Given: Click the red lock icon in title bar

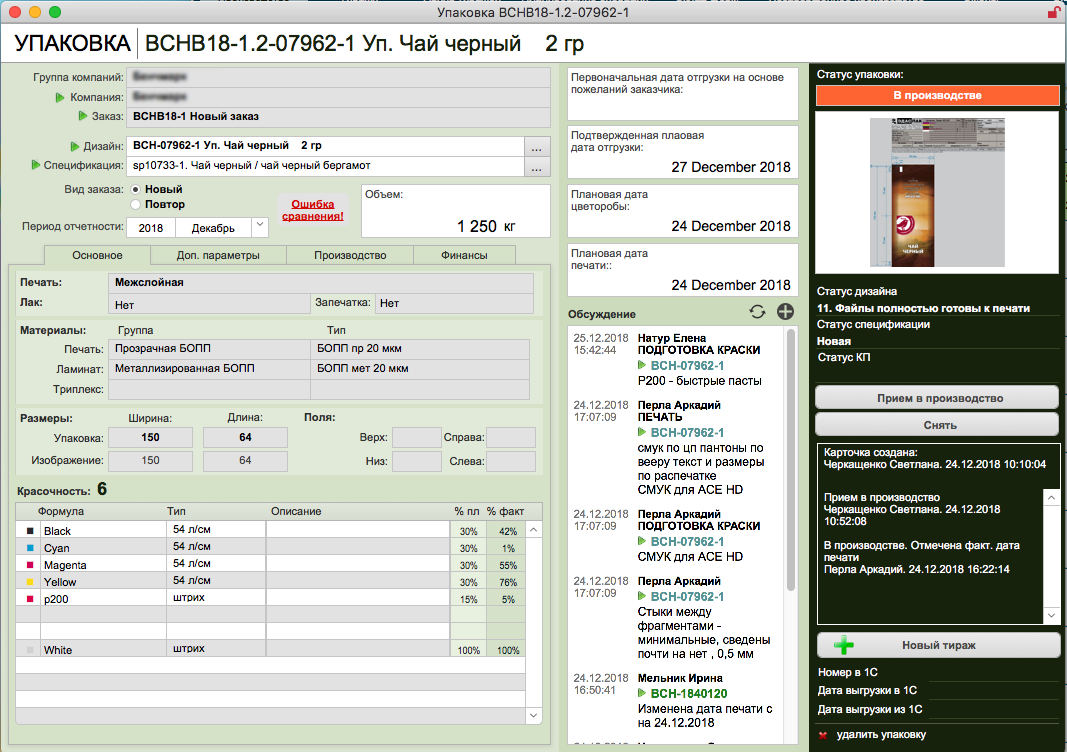Looking at the screenshot, I should click(1053, 12).
